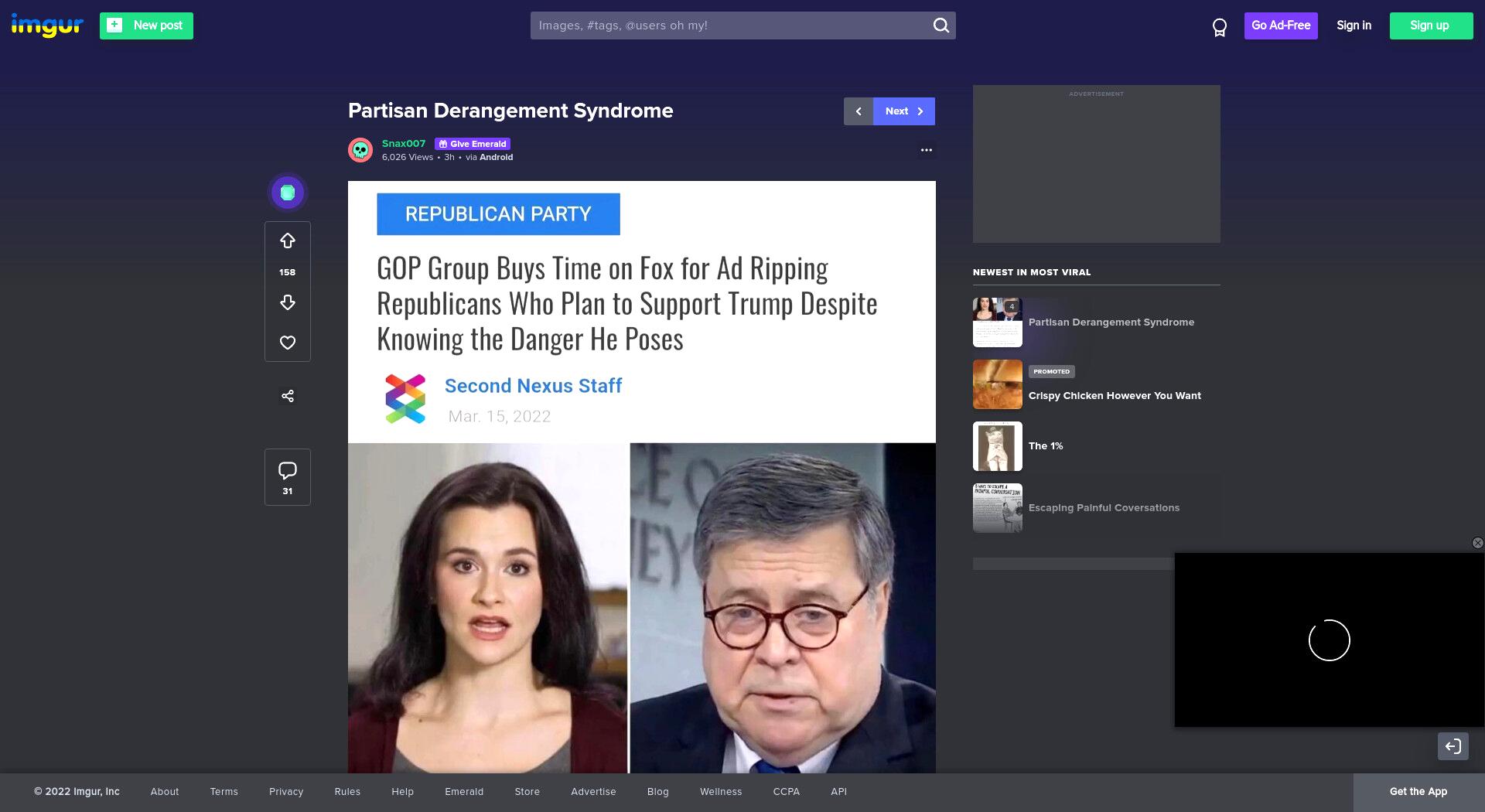Click the share icon
Viewport: 1485px width, 812px height.
[x=288, y=396]
